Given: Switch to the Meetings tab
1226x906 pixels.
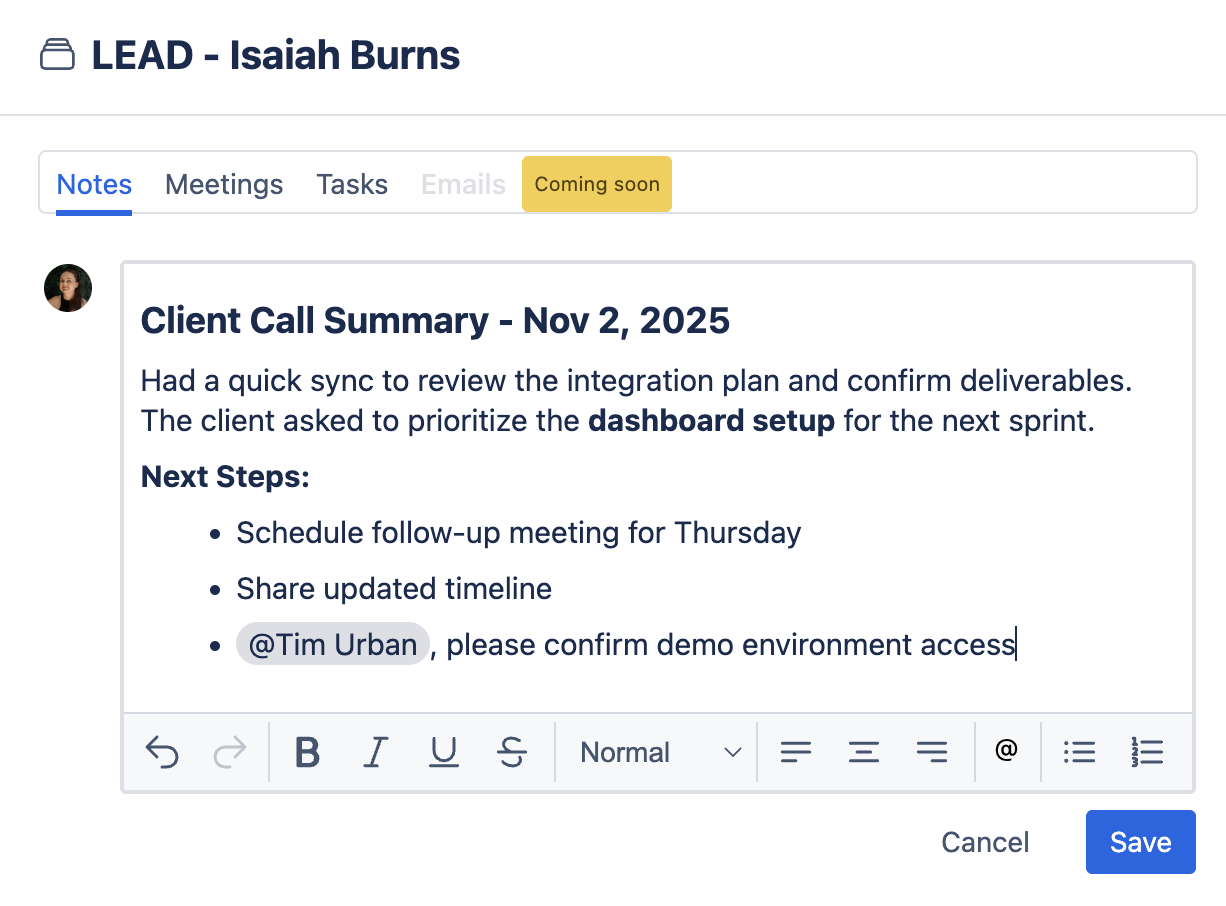Looking at the screenshot, I should [224, 184].
